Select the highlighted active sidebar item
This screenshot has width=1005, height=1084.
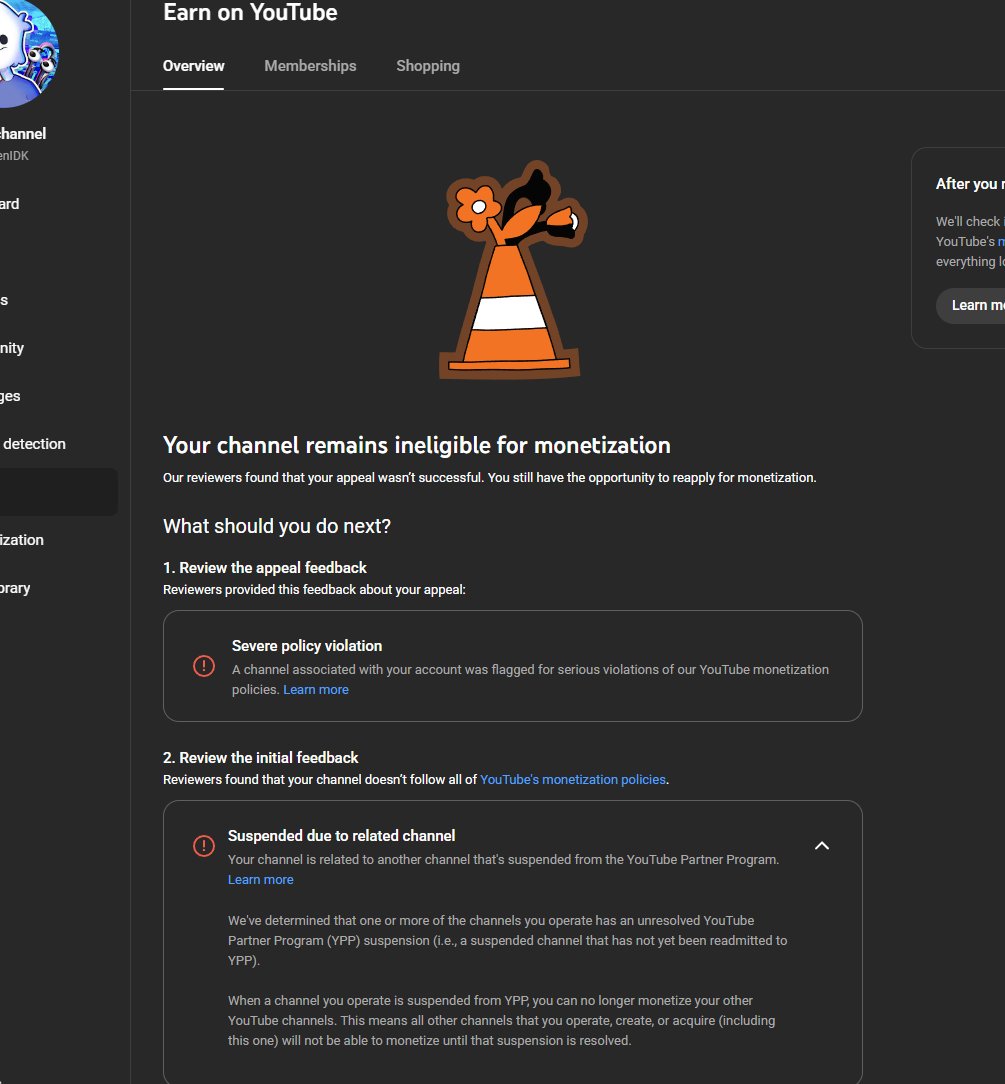point(59,492)
